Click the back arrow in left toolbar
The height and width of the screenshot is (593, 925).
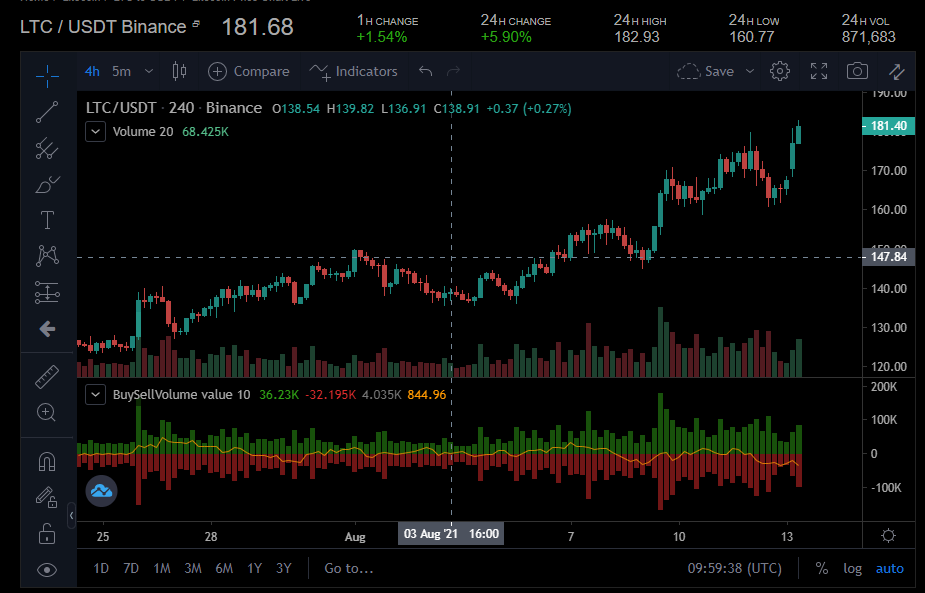[47, 329]
